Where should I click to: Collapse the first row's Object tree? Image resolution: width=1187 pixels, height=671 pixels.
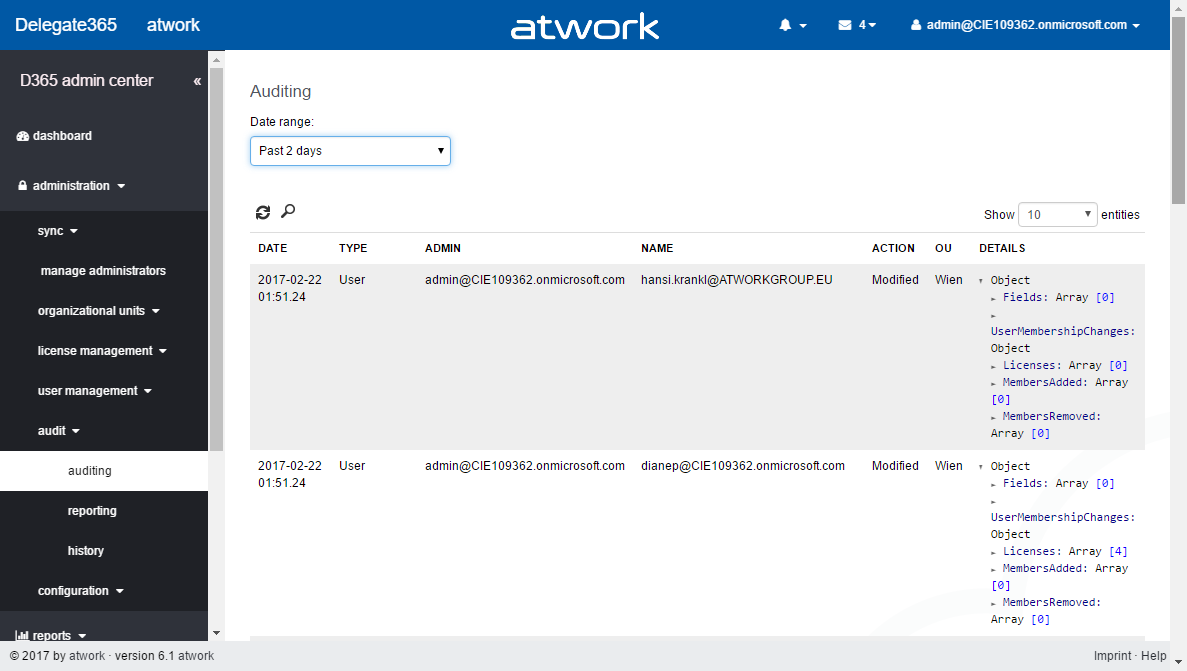[x=981, y=281]
